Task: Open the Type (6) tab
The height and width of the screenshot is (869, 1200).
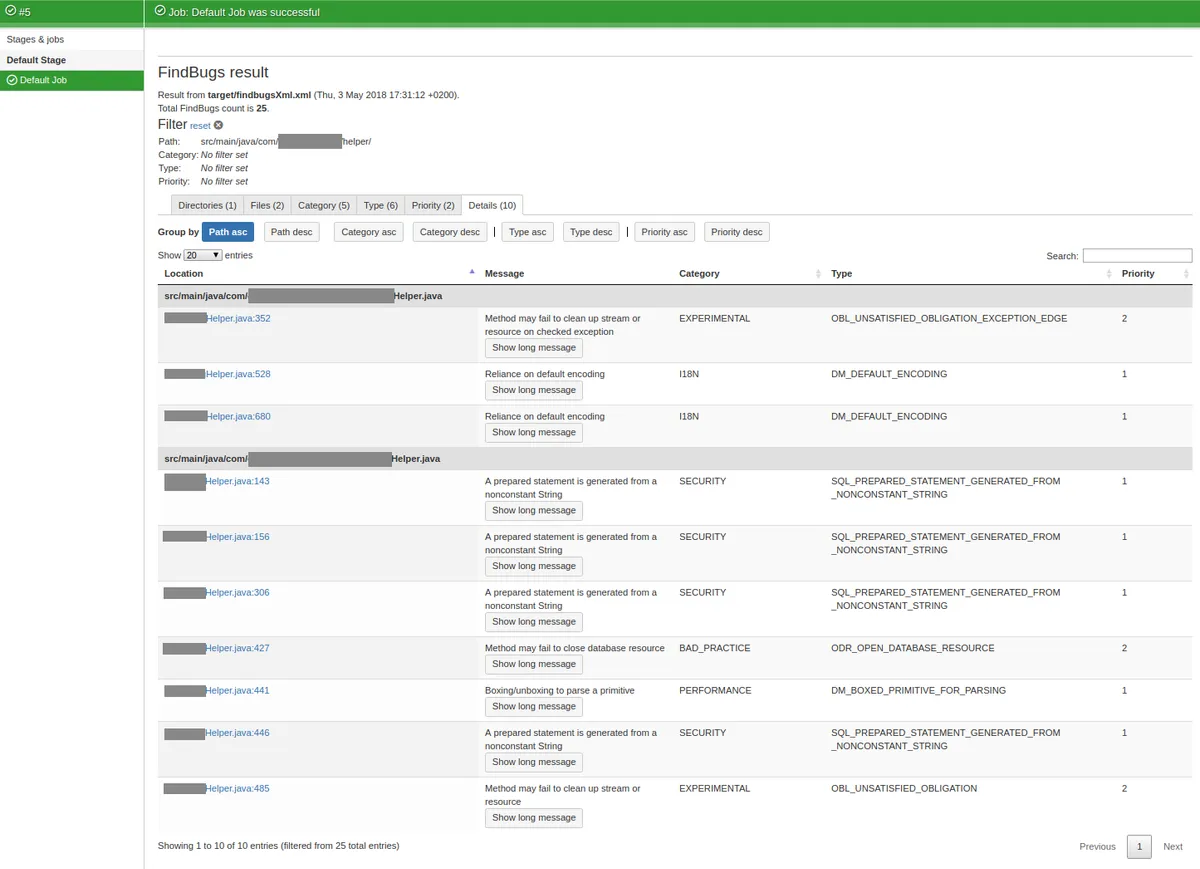Action: pos(381,205)
